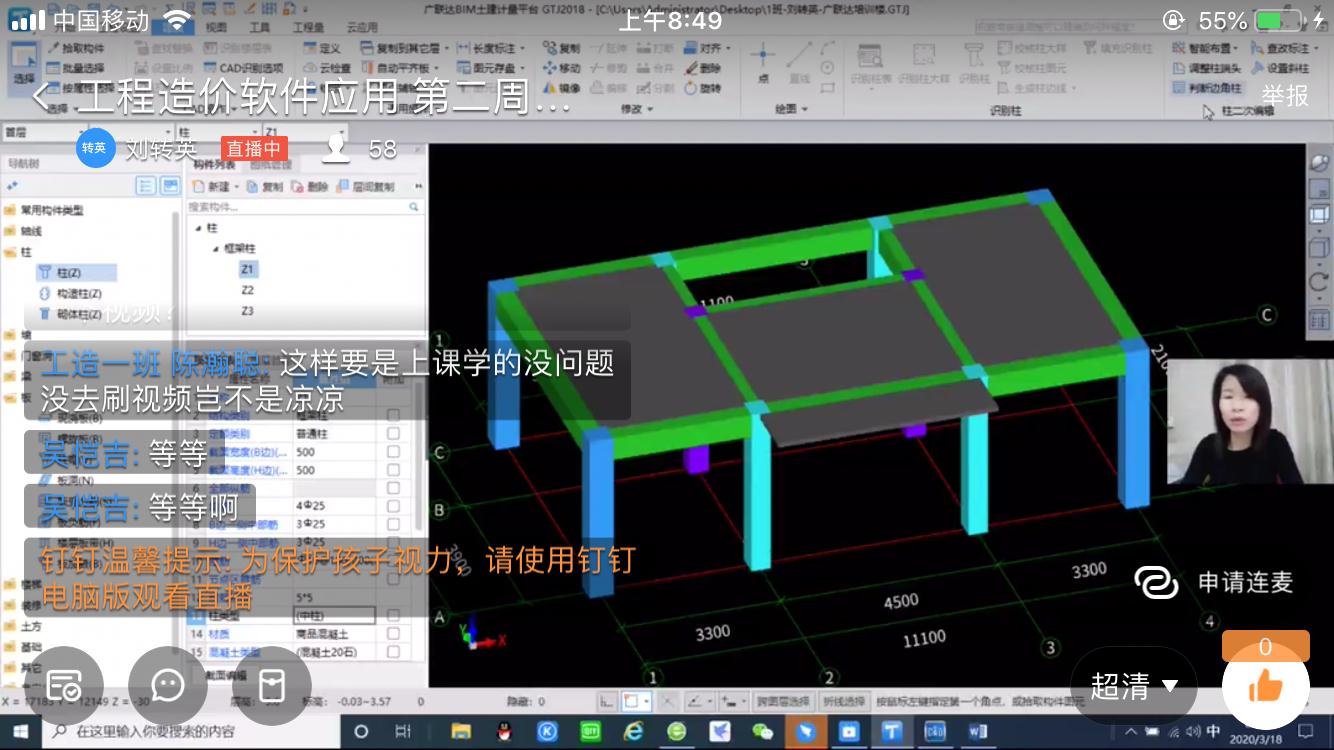Tick the 附加 checkbox for the 混凝土类型 row
Viewport: 1334px width, 750px height.
393,652
